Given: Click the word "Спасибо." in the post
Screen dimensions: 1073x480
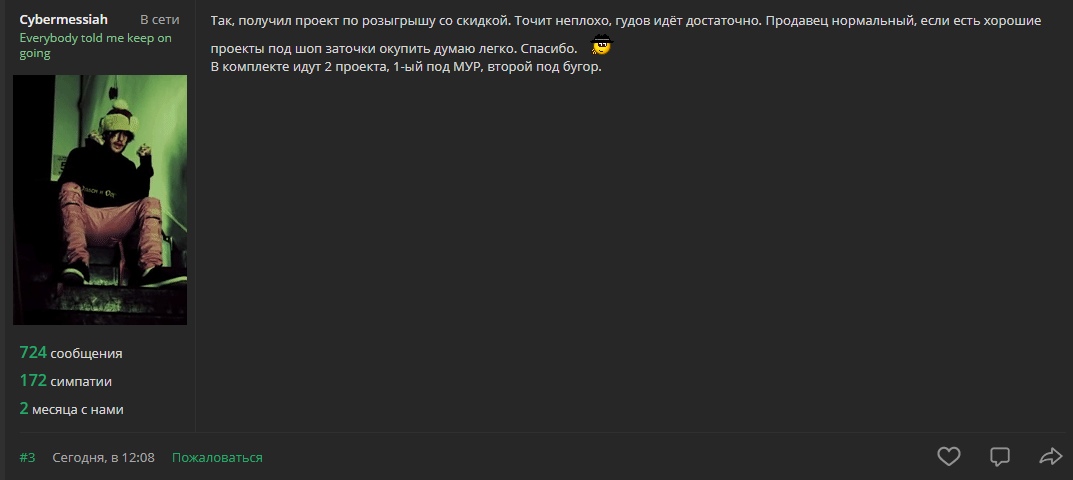Looking at the screenshot, I should point(549,48).
